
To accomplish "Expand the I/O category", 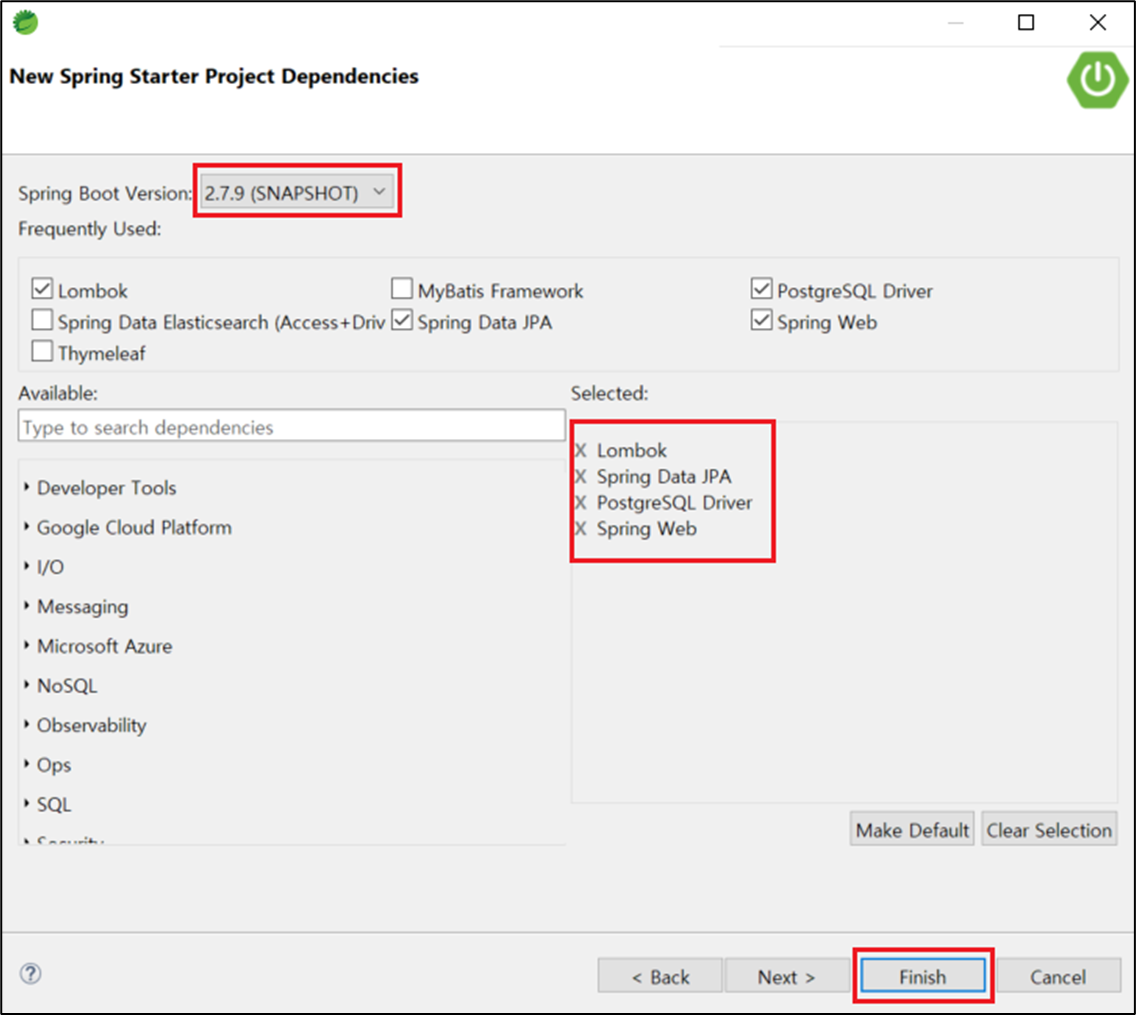I will [x=27, y=567].
